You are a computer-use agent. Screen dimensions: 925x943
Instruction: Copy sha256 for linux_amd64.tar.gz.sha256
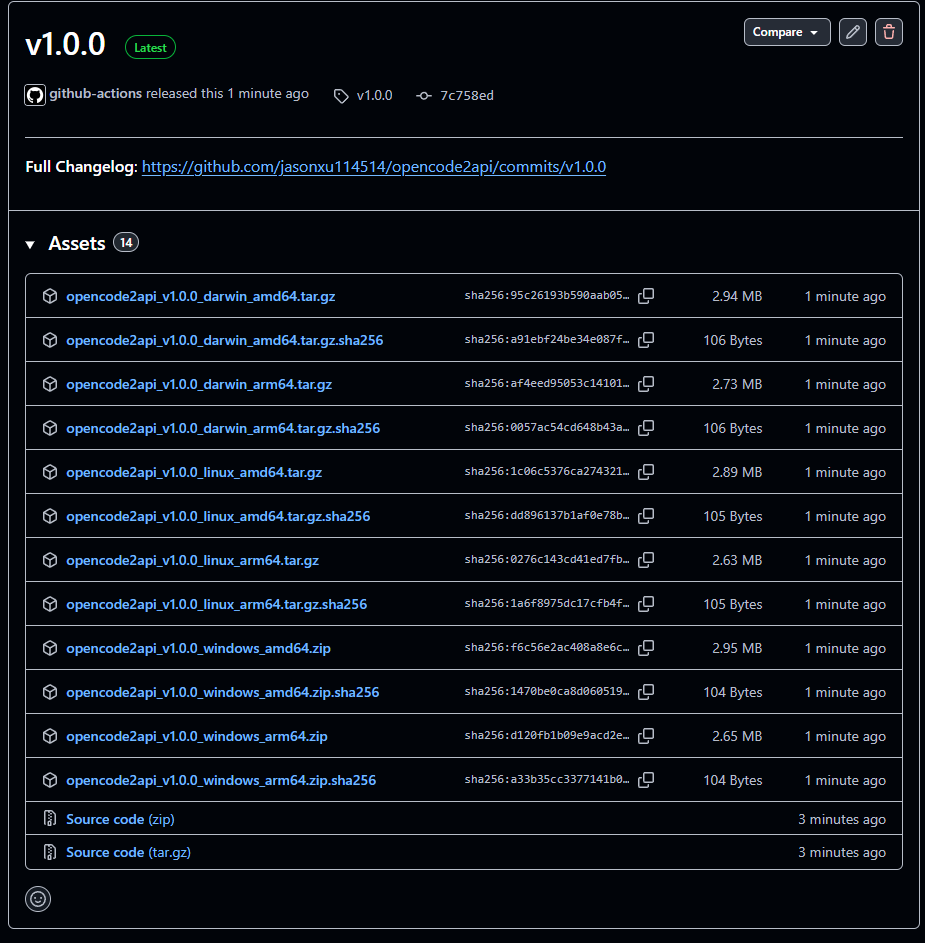pyautogui.click(x=646, y=515)
